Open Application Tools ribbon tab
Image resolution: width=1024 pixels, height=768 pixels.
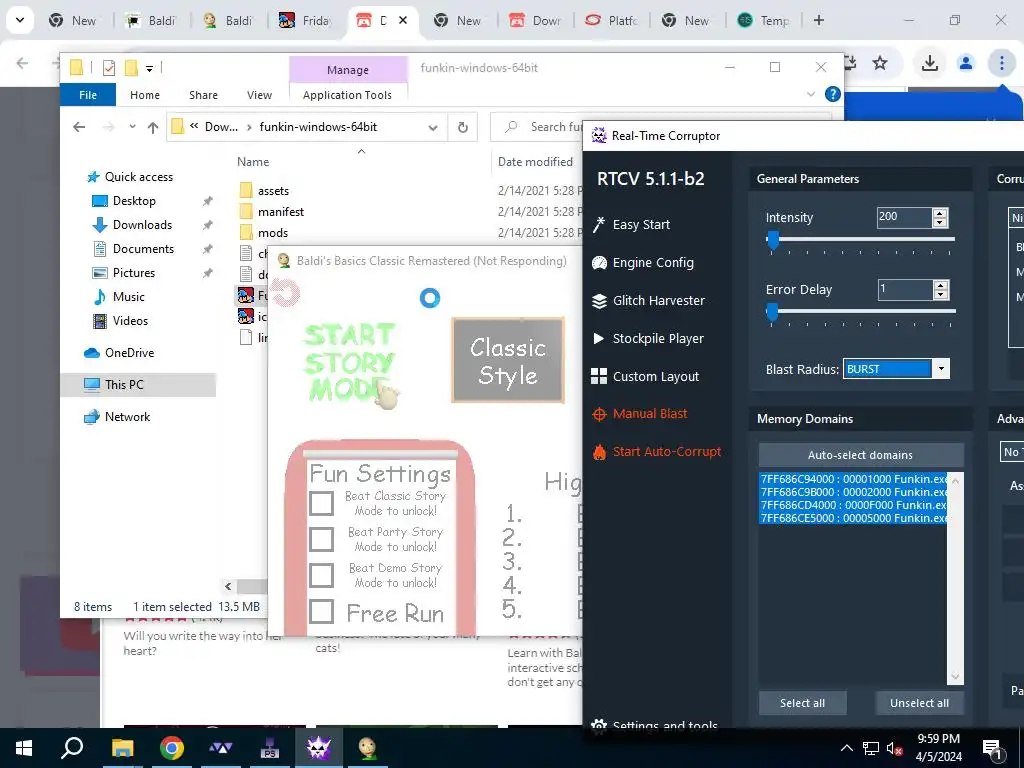[347, 95]
